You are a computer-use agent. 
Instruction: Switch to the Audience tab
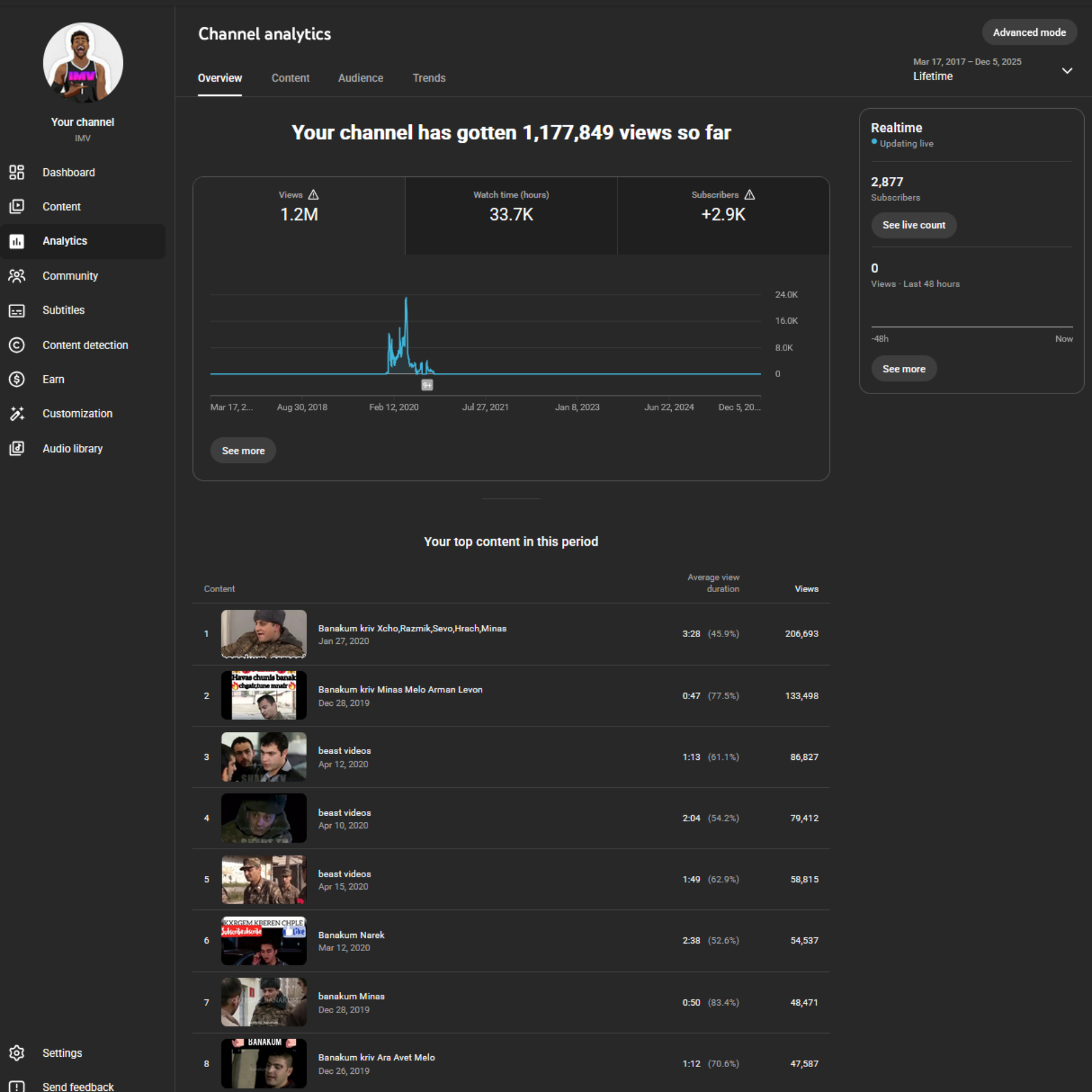(361, 78)
